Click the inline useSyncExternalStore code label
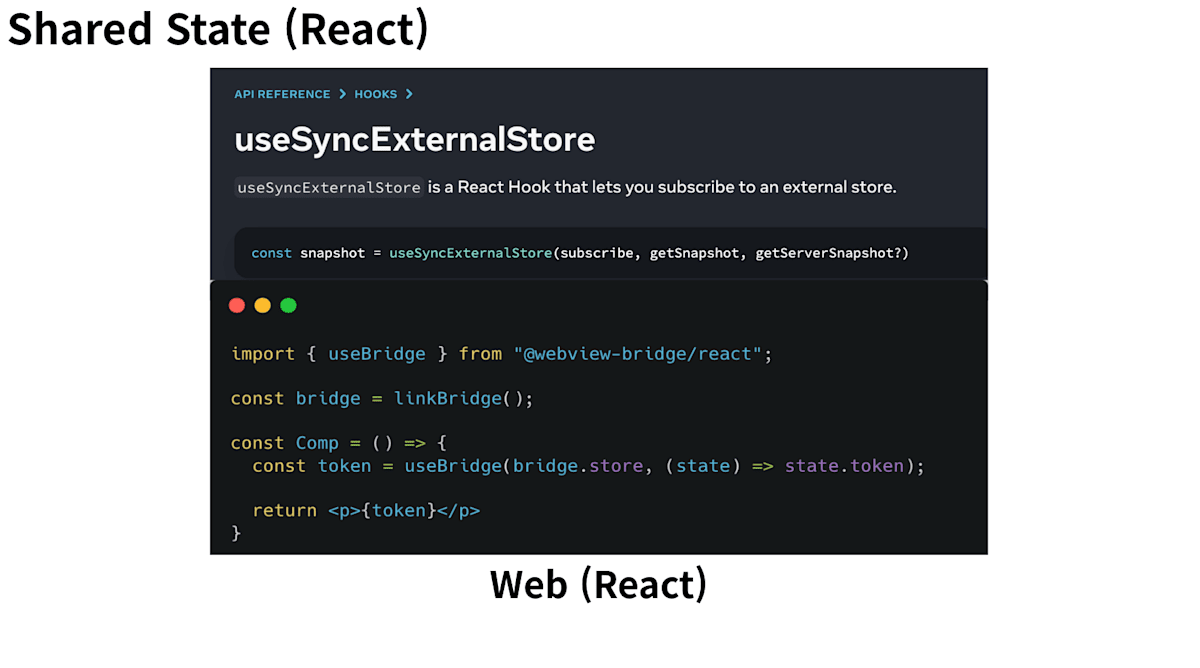The image size is (1200, 668). coord(329,187)
